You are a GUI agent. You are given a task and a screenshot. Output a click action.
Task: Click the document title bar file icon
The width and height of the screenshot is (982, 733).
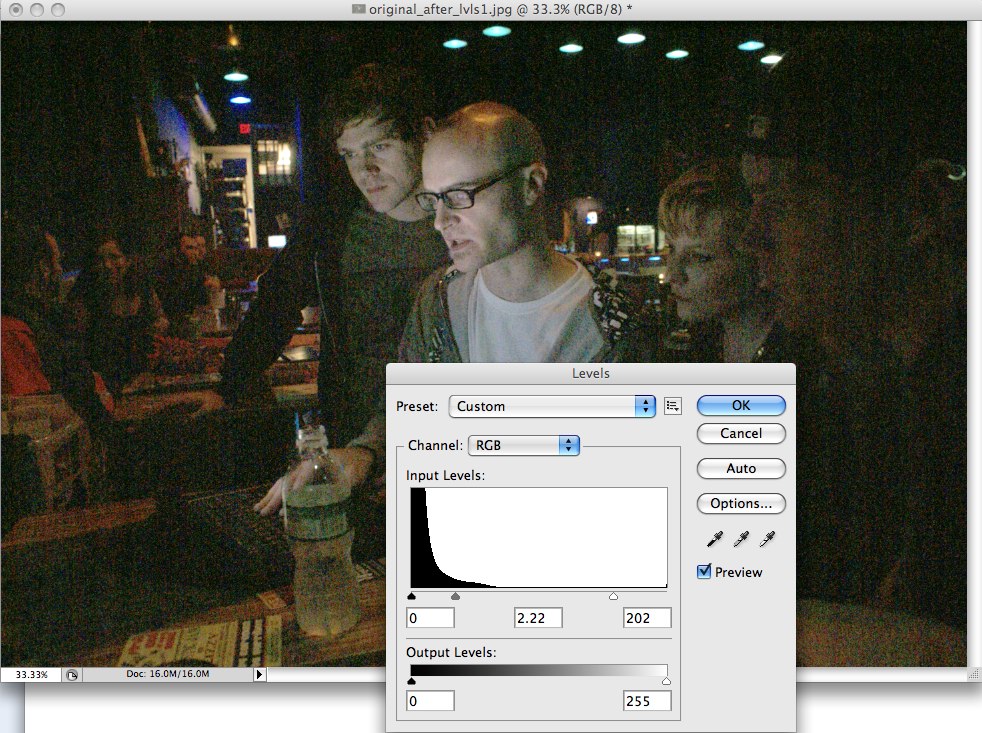pyautogui.click(x=358, y=9)
